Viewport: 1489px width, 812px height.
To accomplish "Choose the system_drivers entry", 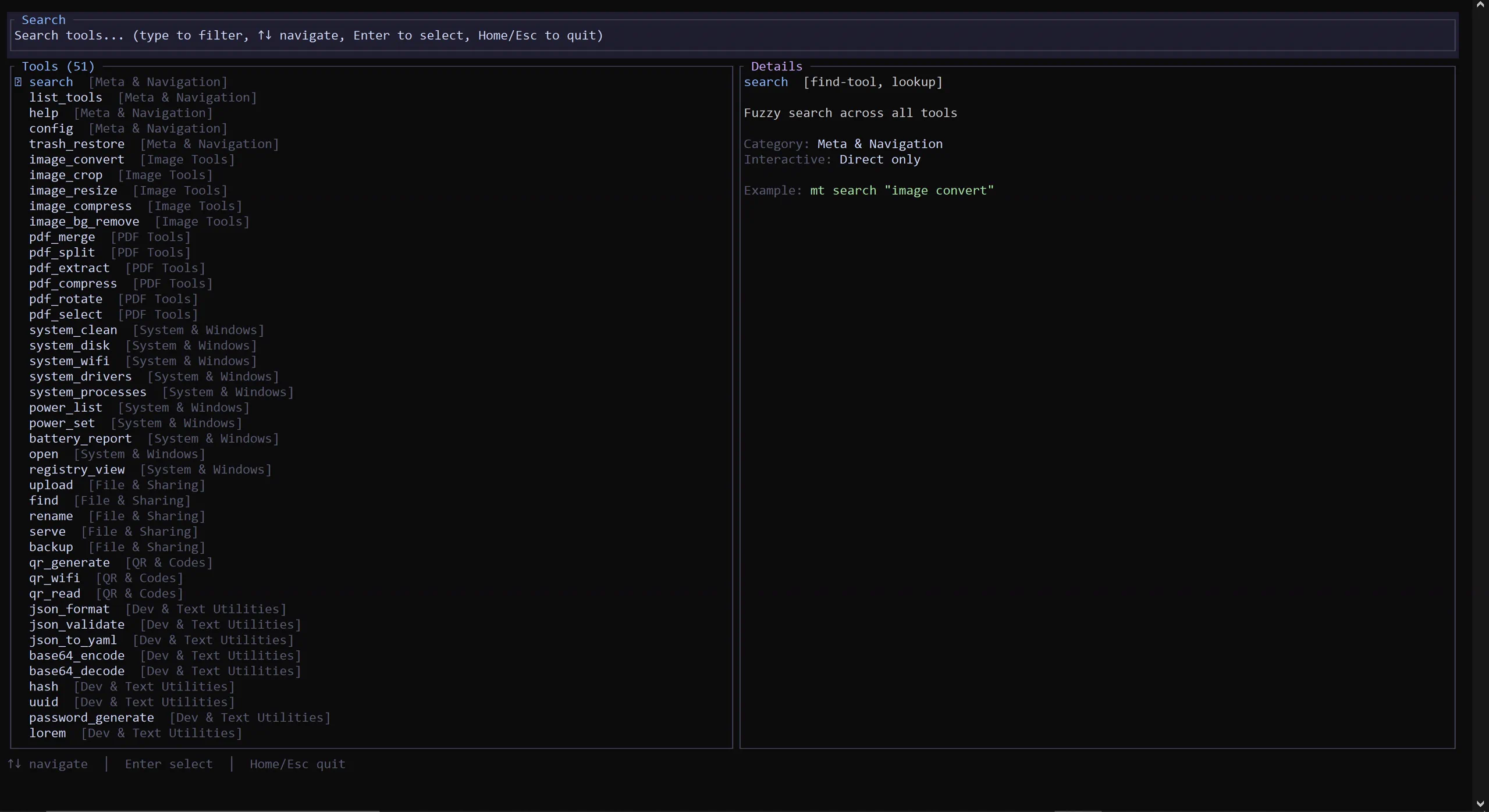I will coord(371,377).
